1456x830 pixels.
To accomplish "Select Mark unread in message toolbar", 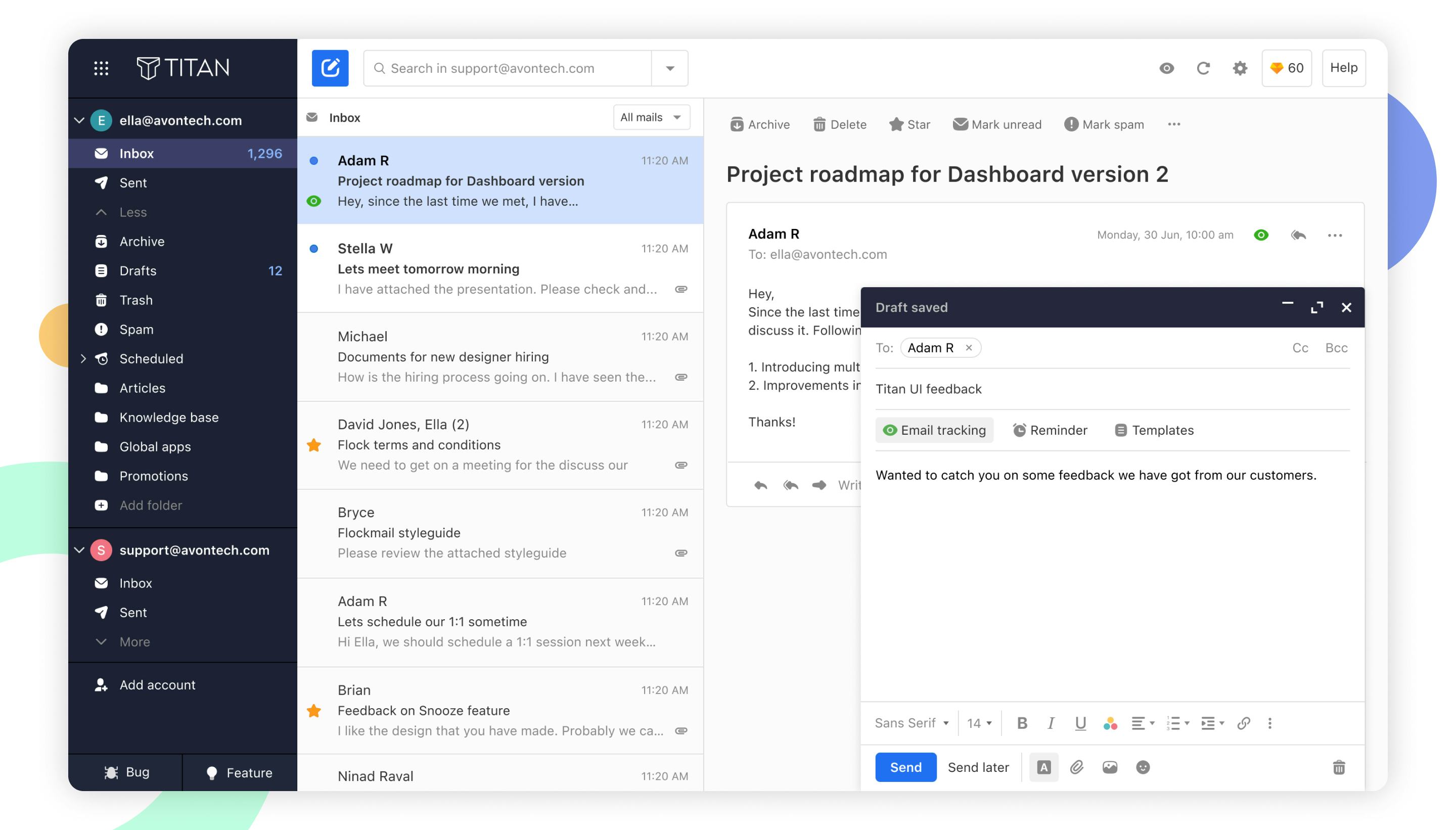I will 996,124.
